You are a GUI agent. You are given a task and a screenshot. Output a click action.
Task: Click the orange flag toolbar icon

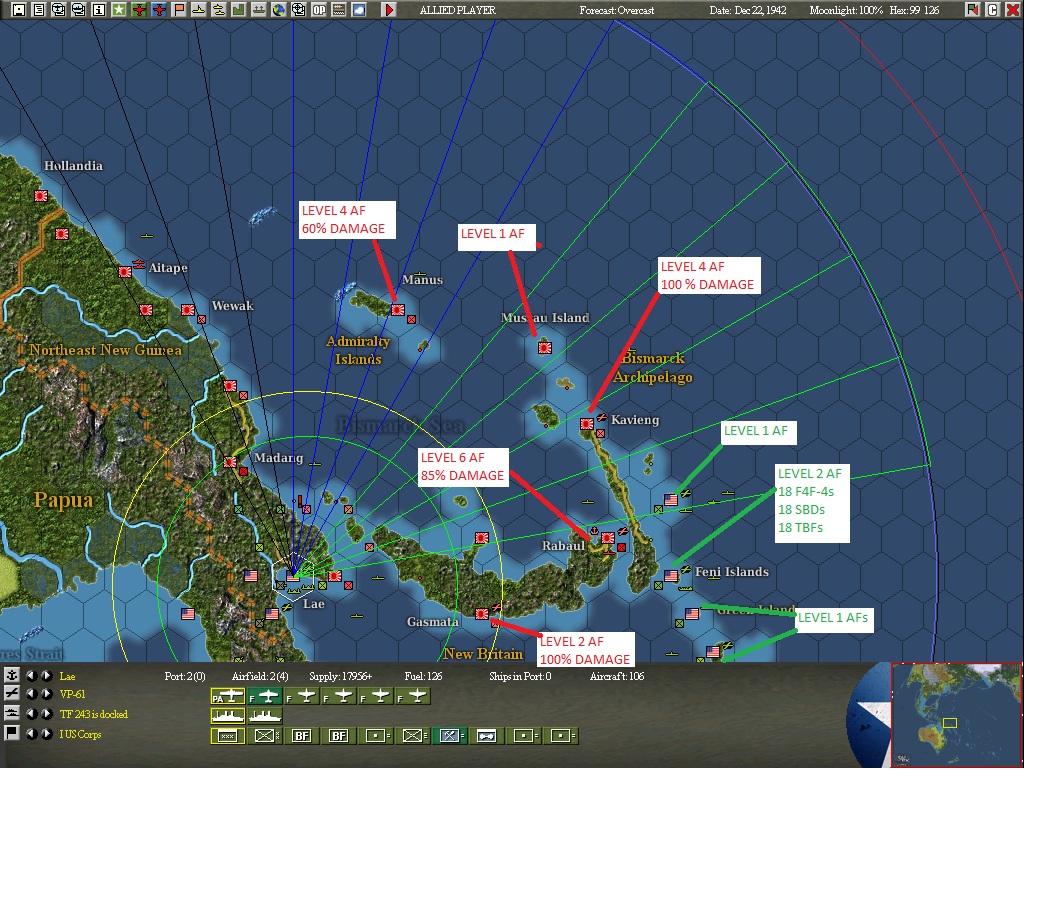pos(179,9)
